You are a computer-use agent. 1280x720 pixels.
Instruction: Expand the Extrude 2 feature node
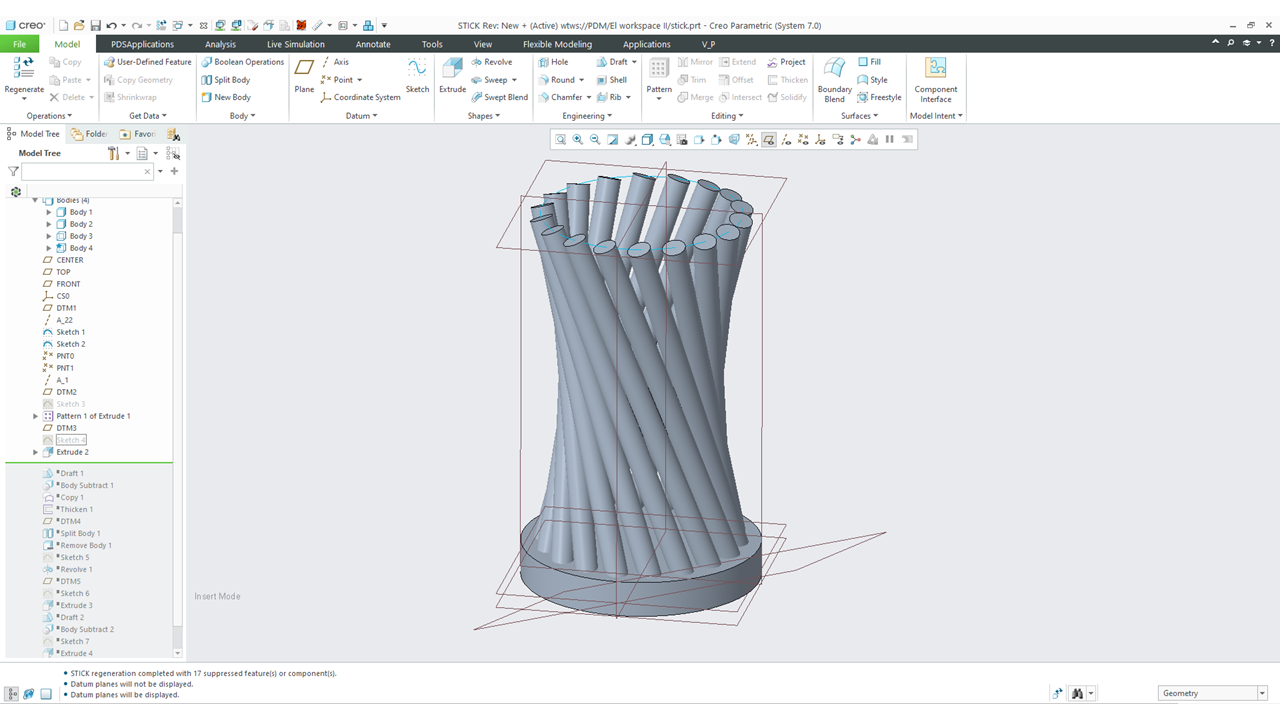pyautogui.click(x=36, y=452)
